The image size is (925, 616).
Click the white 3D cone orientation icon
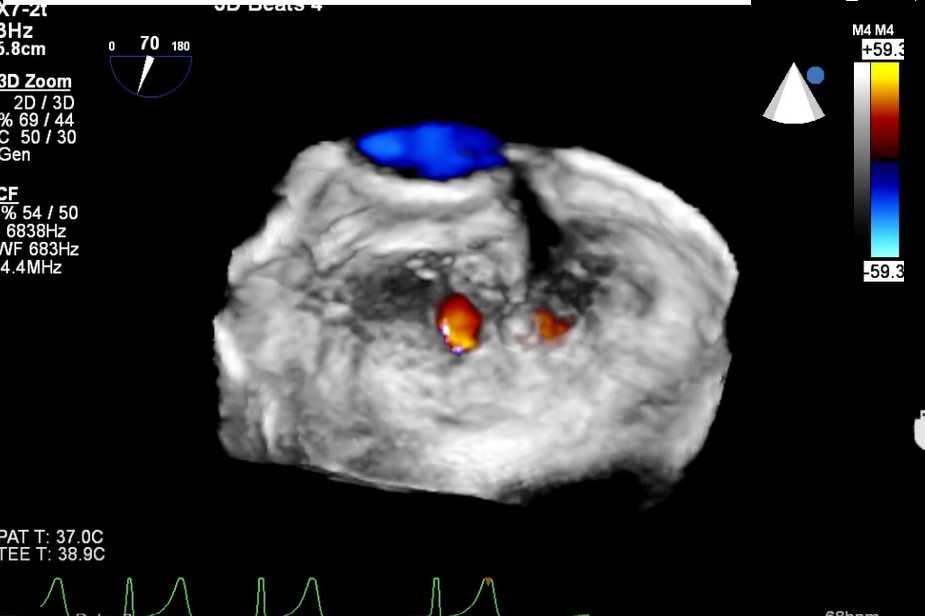[792, 96]
